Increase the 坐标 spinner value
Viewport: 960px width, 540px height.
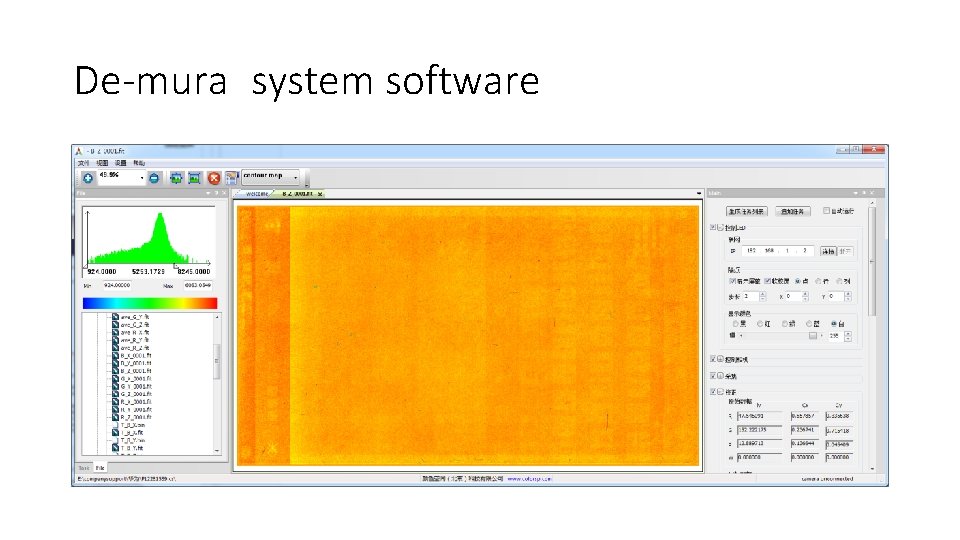coord(763,294)
